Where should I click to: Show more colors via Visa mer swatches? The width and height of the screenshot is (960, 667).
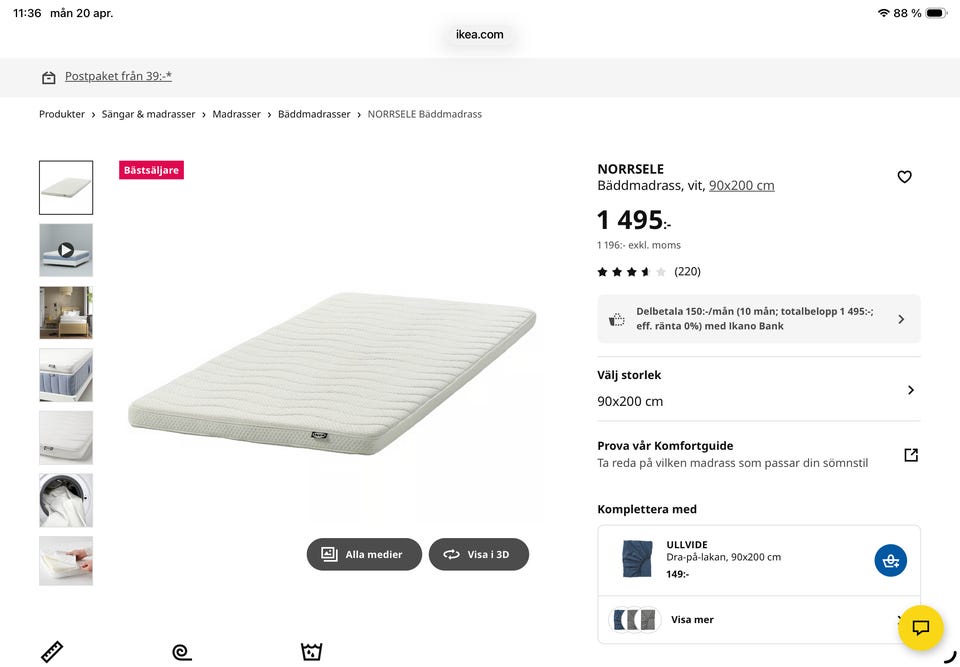tap(692, 620)
